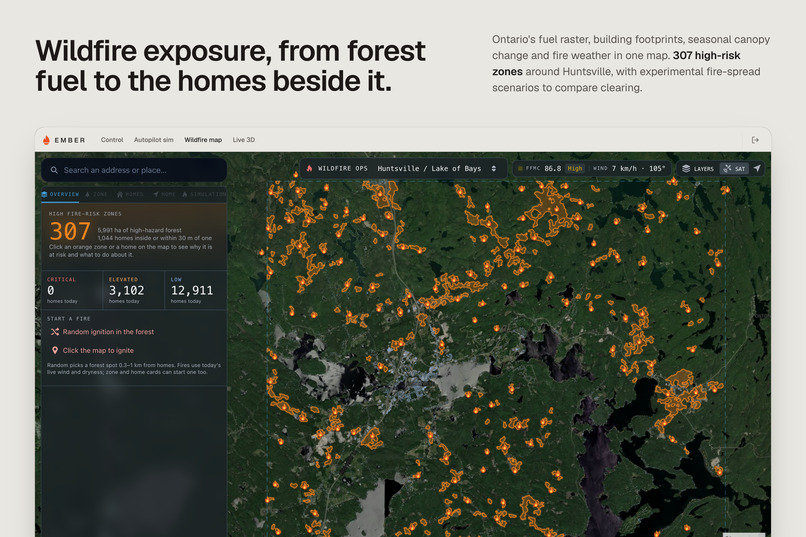Open the Huntsville / Lake of Bays region dropdown
Image resolution: width=806 pixels, height=537 pixels.
point(437,169)
